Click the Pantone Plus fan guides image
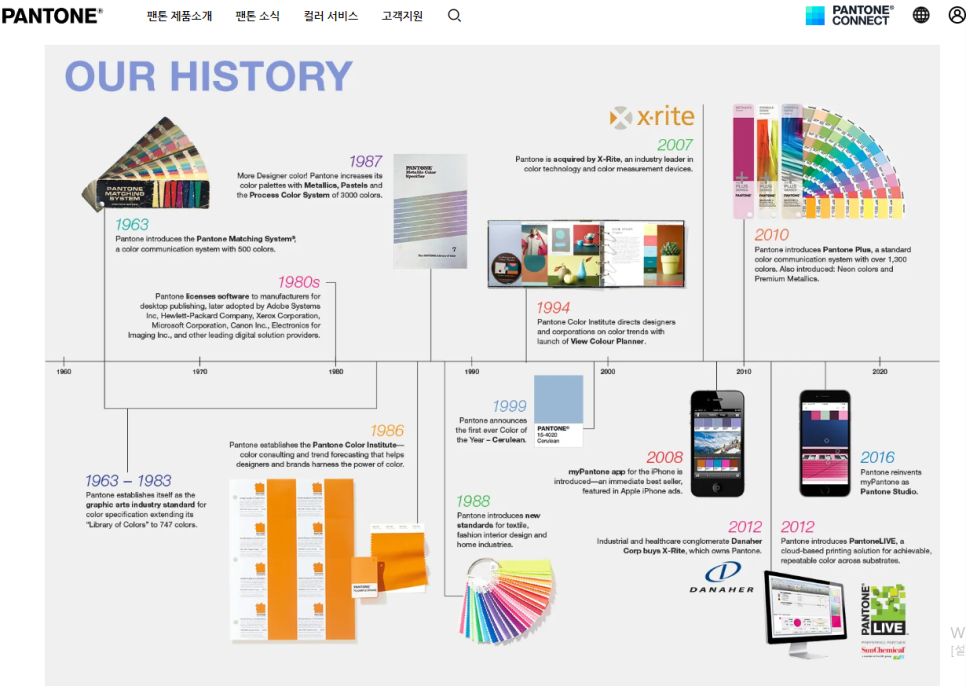 pos(818,161)
